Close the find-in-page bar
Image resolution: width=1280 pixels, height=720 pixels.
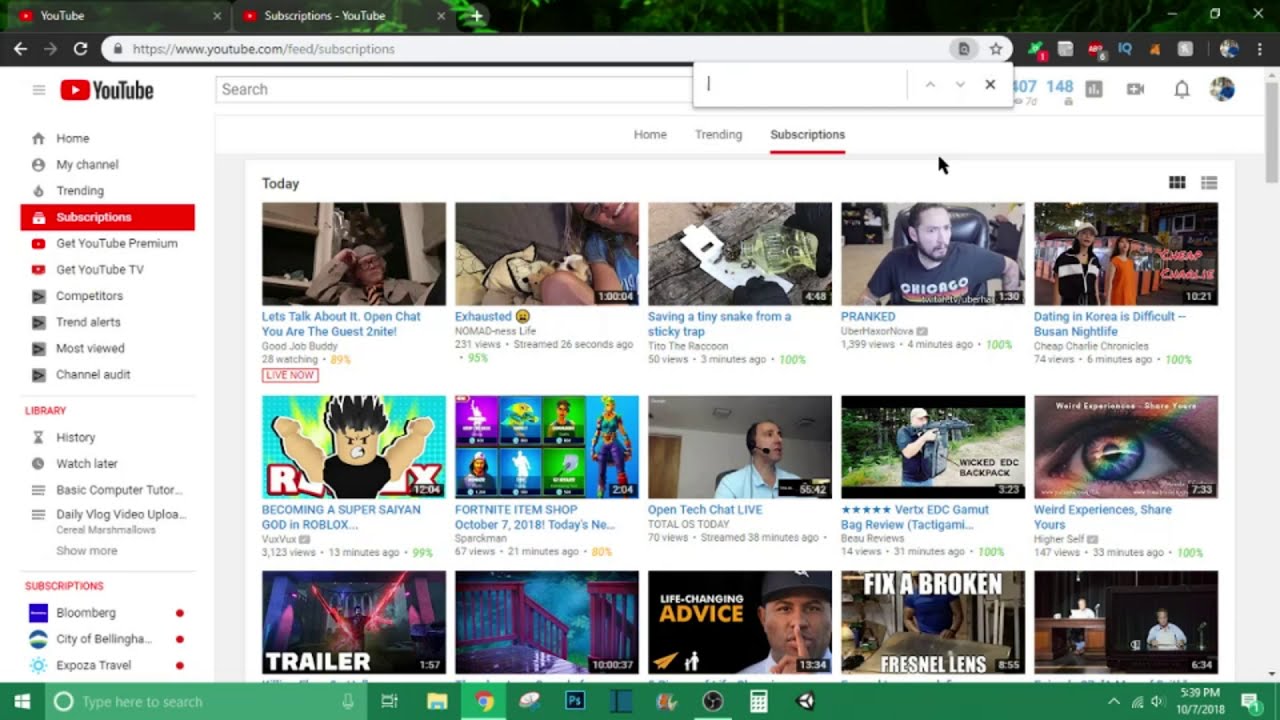pyautogui.click(x=990, y=84)
